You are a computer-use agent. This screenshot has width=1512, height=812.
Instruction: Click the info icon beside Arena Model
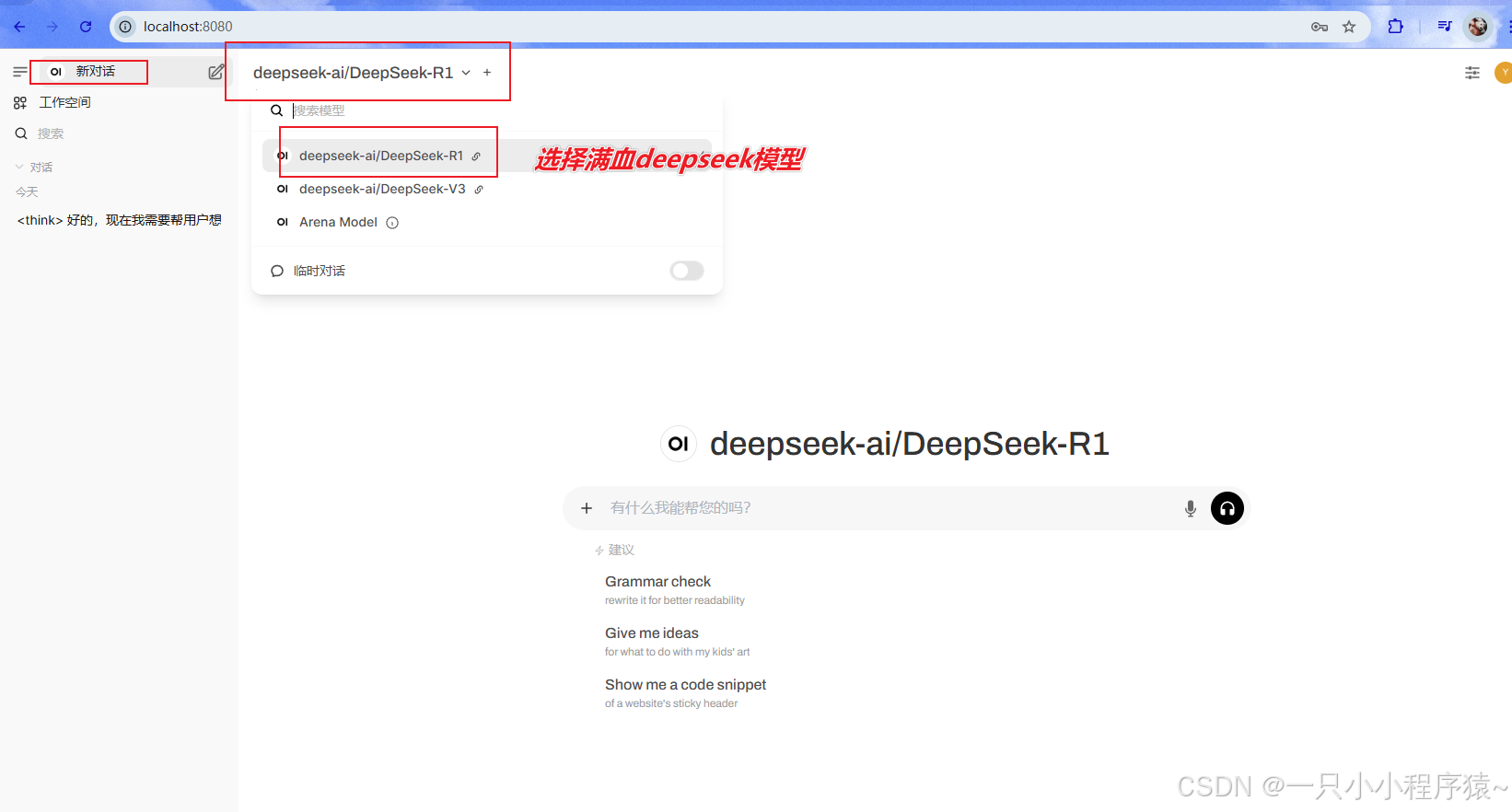[x=392, y=223]
